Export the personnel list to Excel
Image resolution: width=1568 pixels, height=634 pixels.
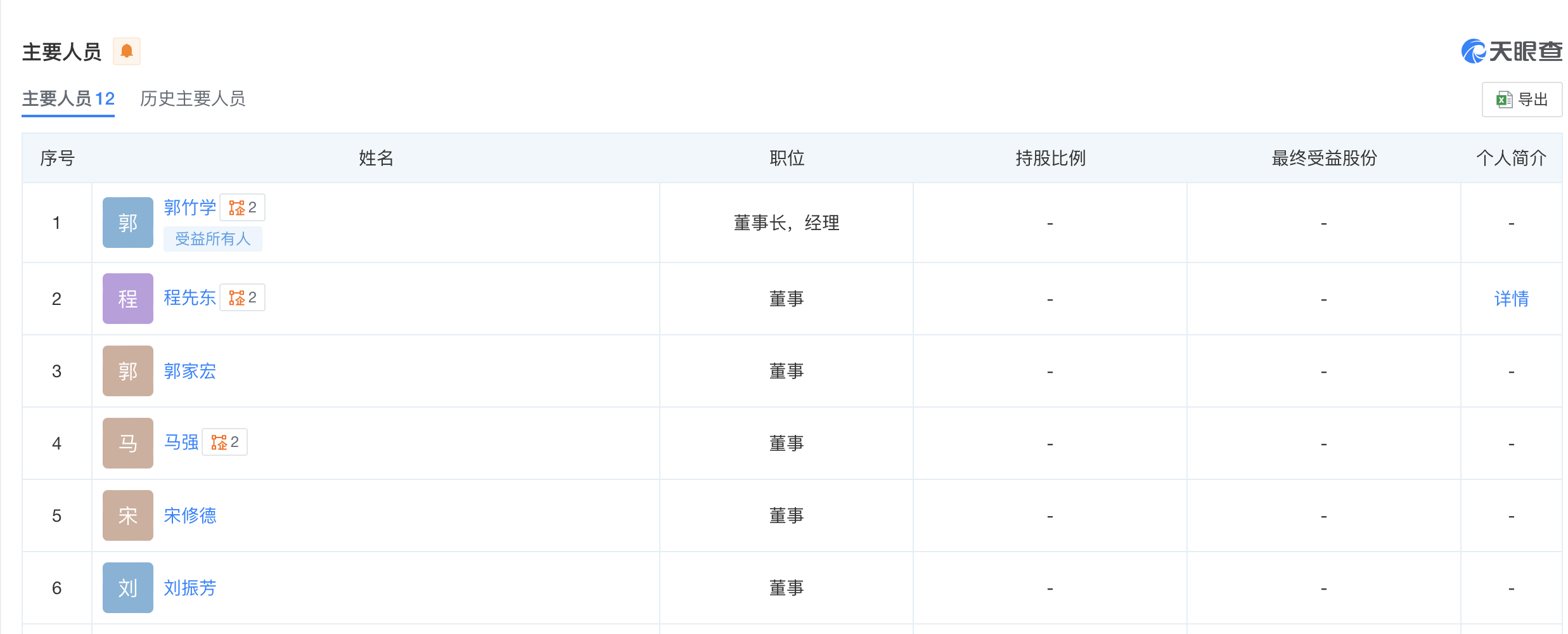pyautogui.click(x=1522, y=100)
